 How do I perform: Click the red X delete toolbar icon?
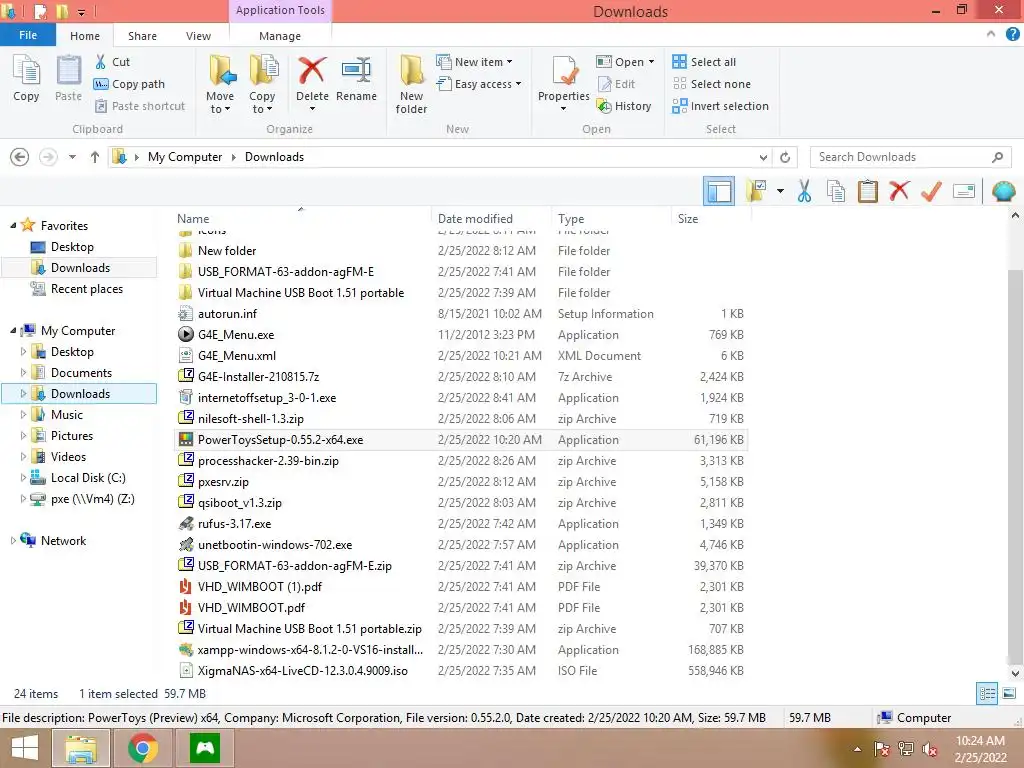click(x=899, y=191)
